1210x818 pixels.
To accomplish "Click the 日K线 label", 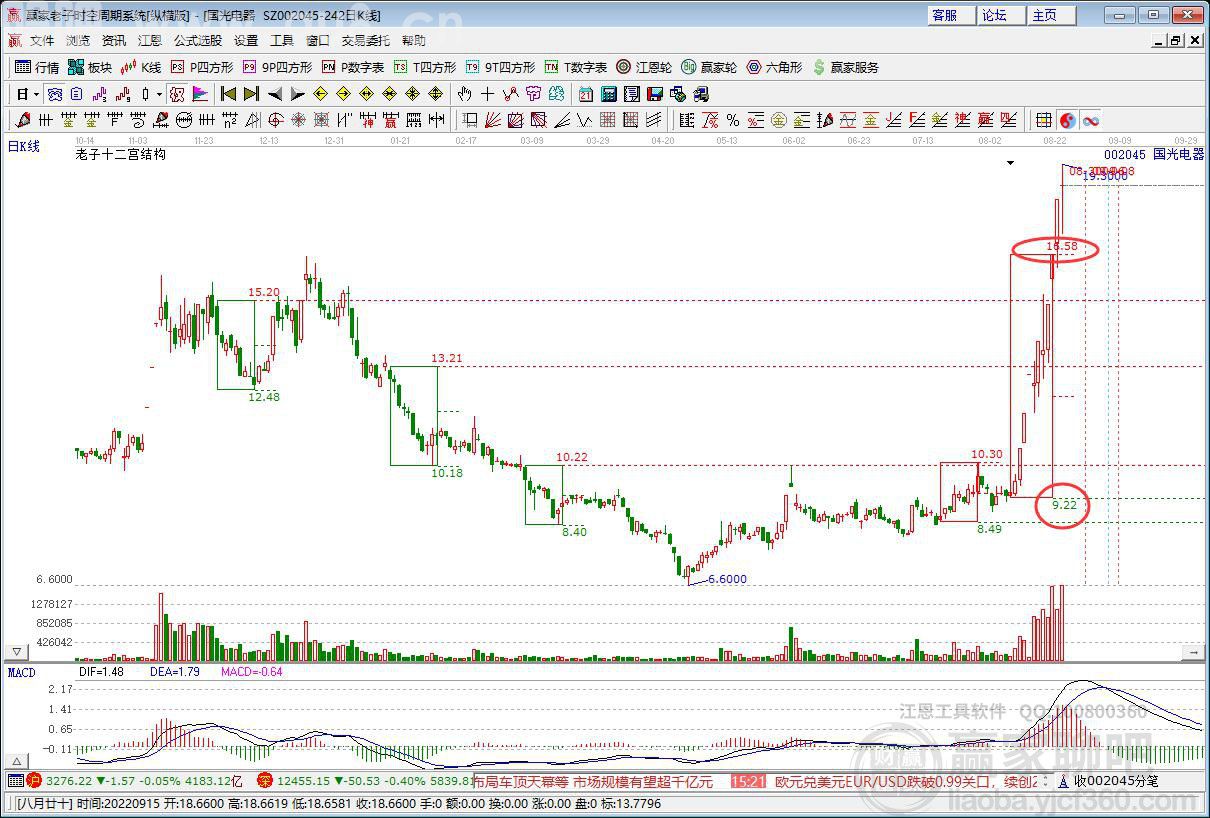I will point(24,147).
